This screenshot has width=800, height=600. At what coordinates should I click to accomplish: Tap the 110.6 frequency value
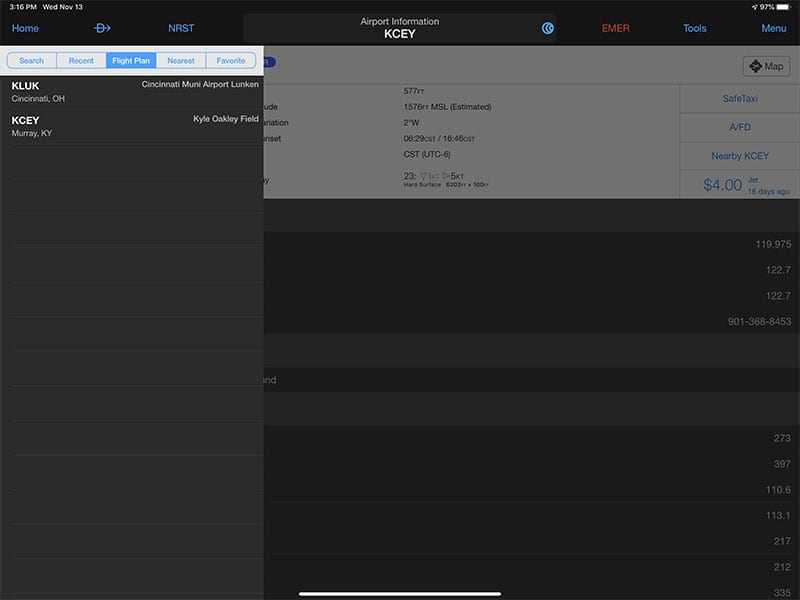778,490
